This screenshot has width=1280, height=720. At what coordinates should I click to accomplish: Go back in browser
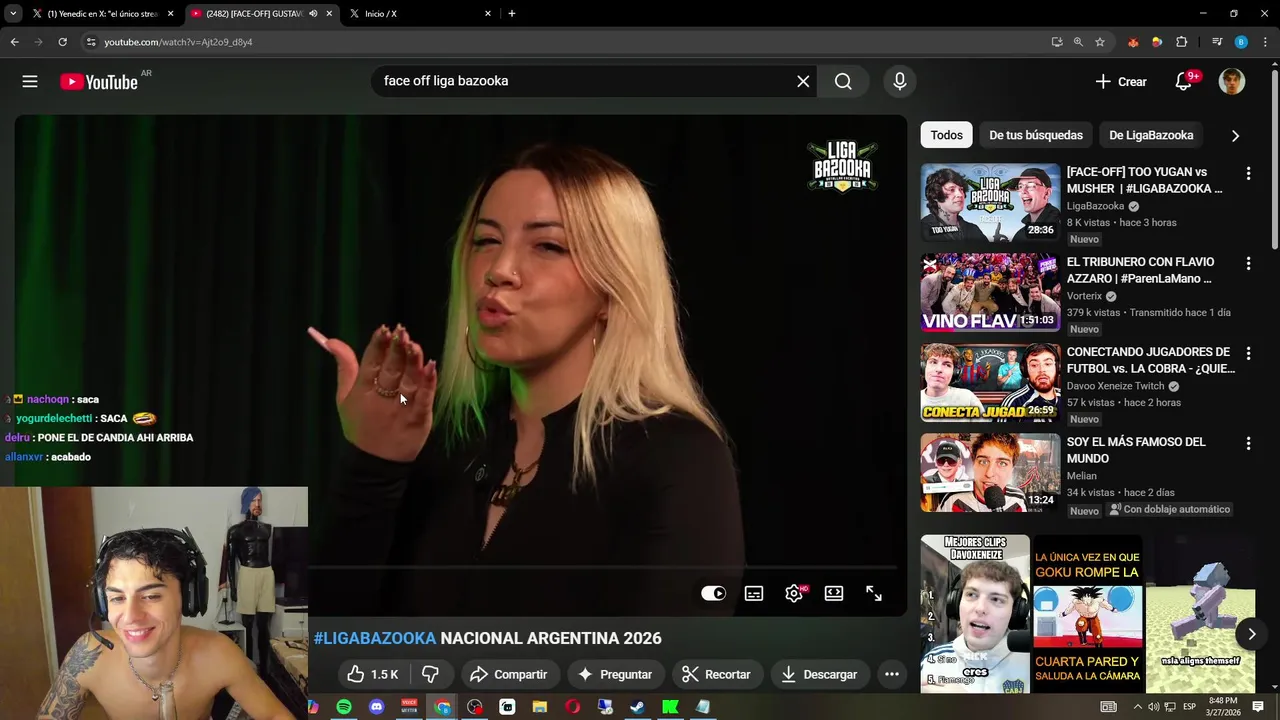[x=14, y=42]
